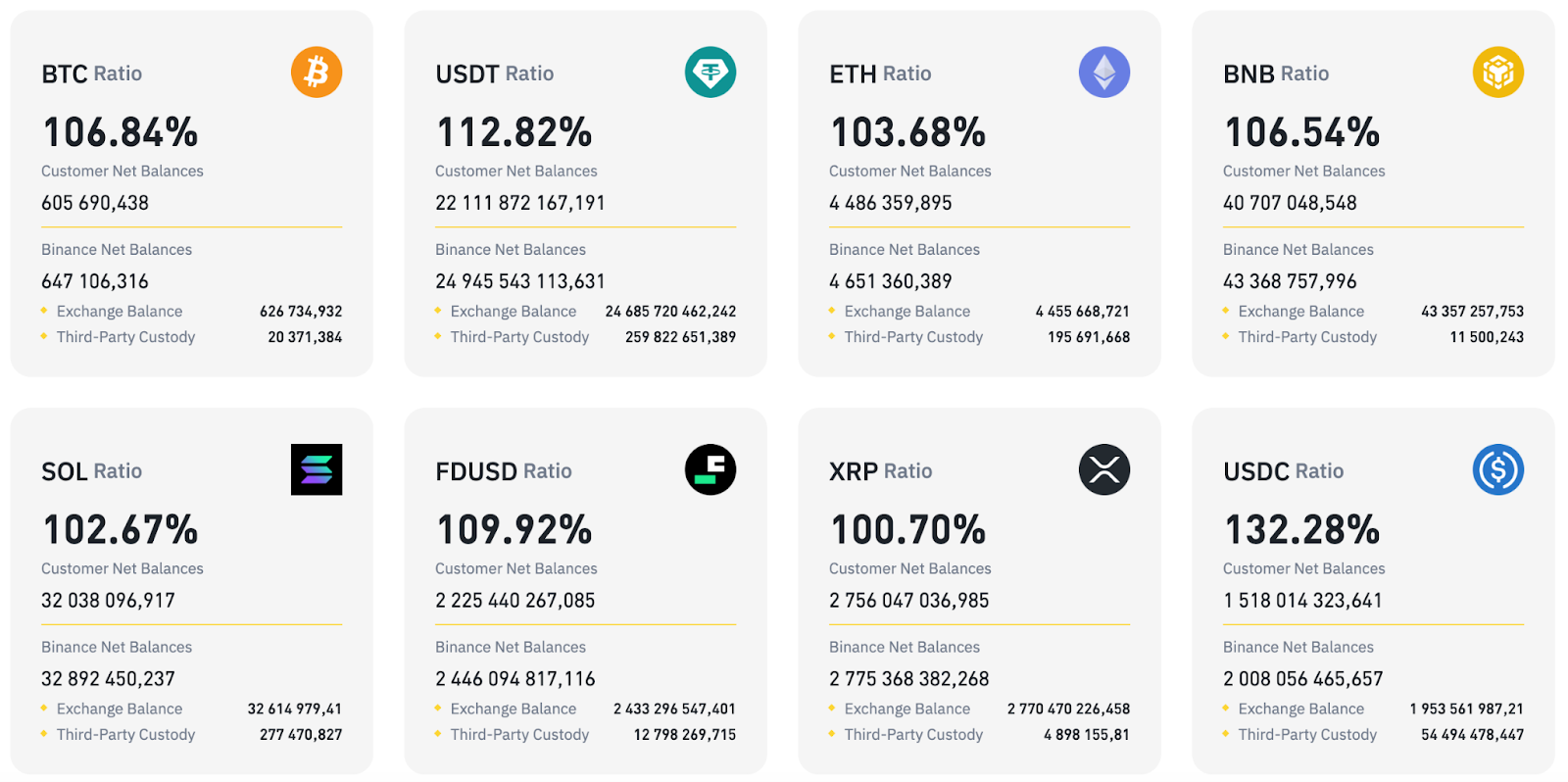1568x782 pixels.
Task: Click the yellow BNB cube icon
Action: point(1498,73)
